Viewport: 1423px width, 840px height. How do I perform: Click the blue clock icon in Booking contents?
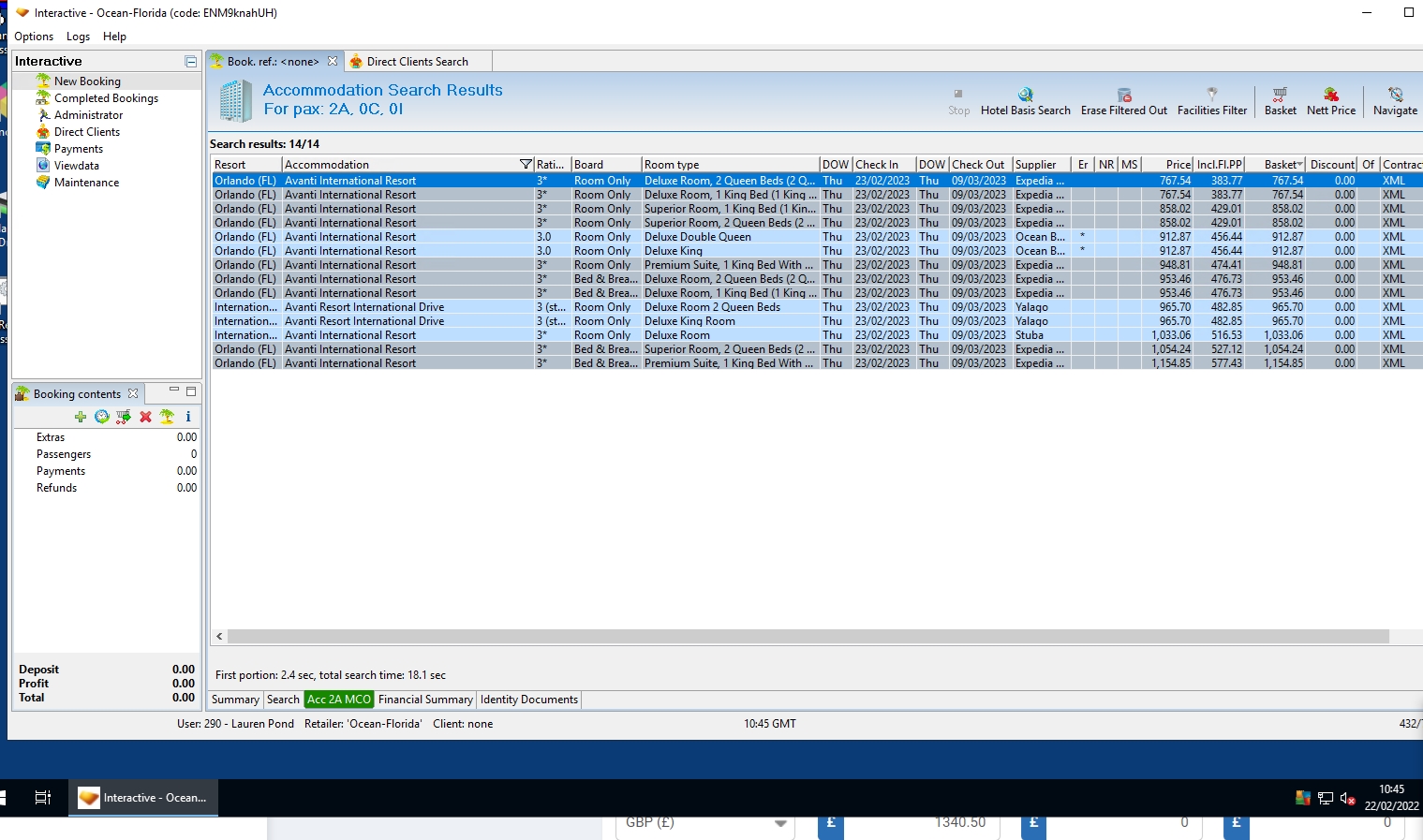102,417
